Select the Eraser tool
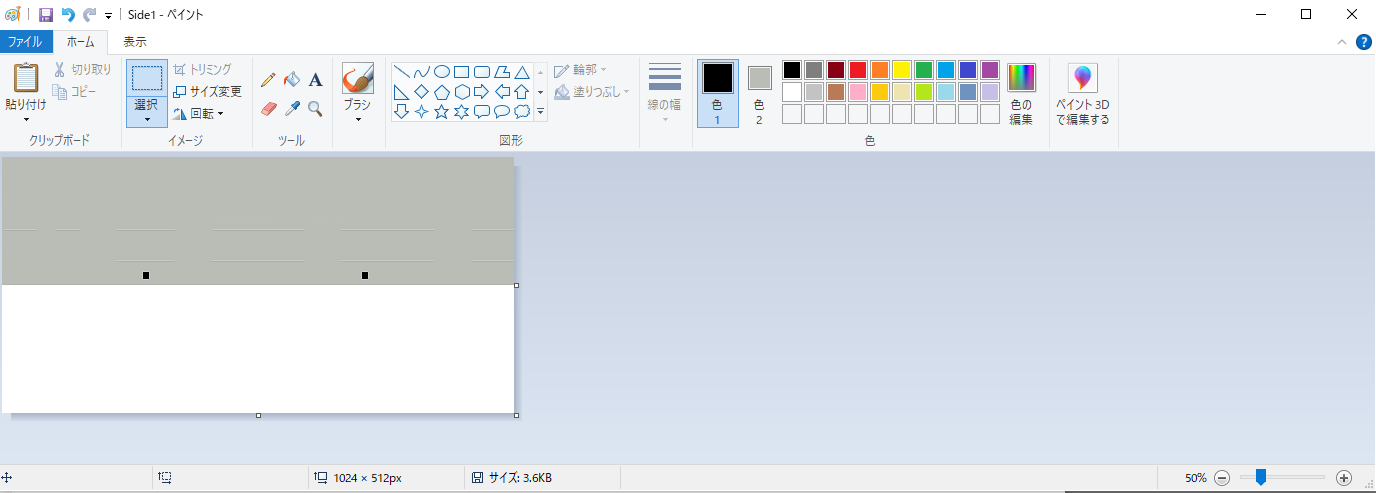The width and height of the screenshot is (1376, 493). click(268, 108)
